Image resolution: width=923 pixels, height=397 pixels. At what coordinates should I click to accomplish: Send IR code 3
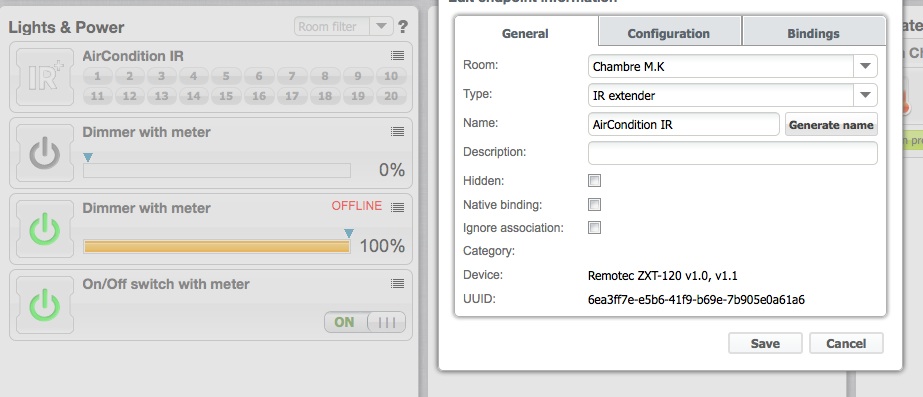point(161,76)
